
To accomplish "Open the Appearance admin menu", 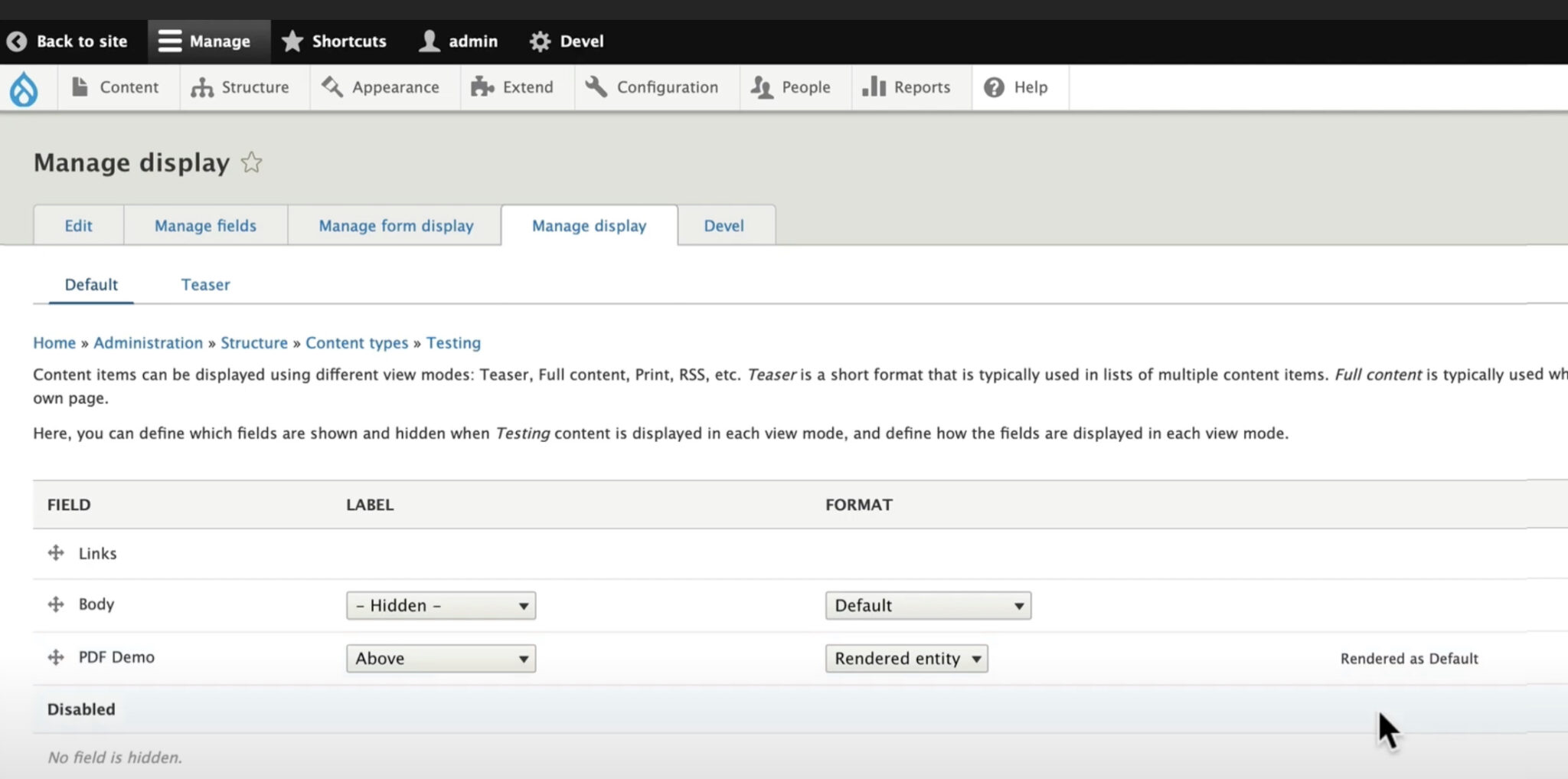I will (385, 87).
